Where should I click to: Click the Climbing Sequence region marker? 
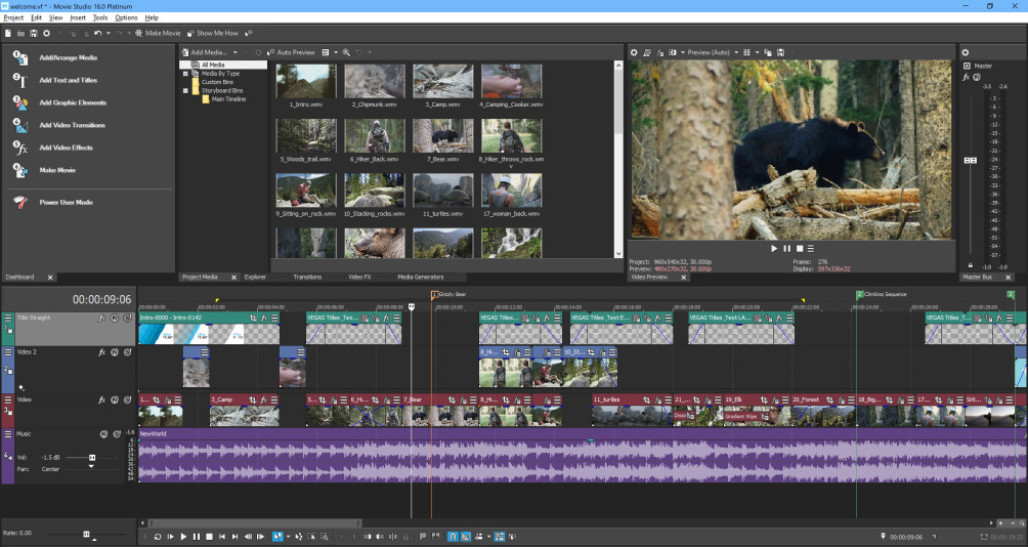[x=860, y=294]
